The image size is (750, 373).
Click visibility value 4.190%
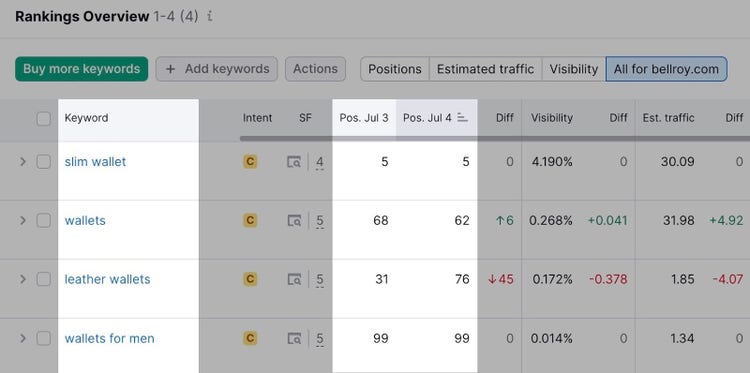(552, 162)
